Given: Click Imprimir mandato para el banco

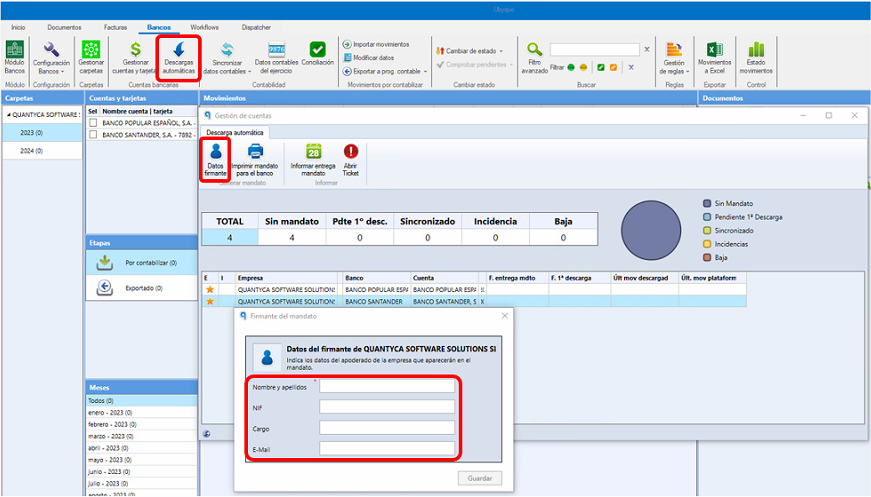Looking at the screenshot, I should [x=255, y=159].
